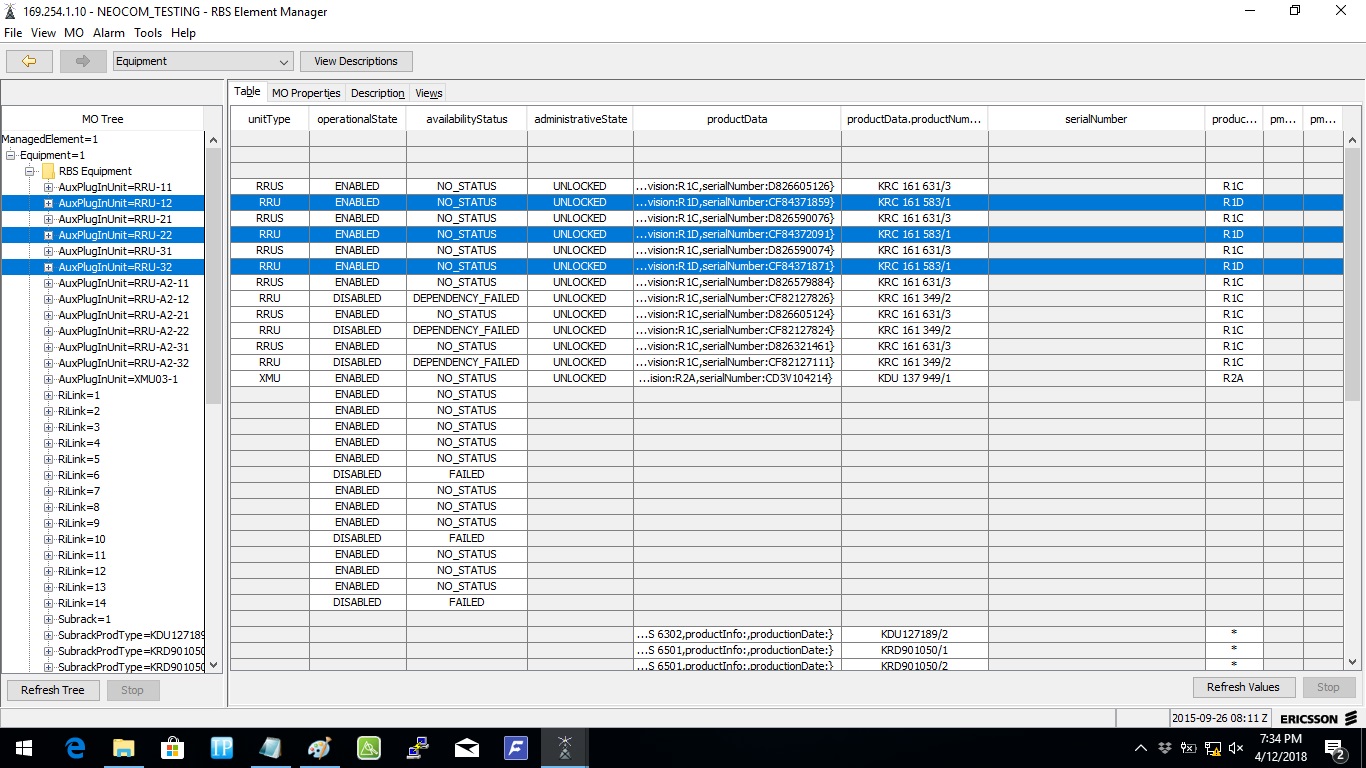Expand the AuxPlugInUnit=RRU-21 node
The image size is (1366, 768).
pos(48,219)
